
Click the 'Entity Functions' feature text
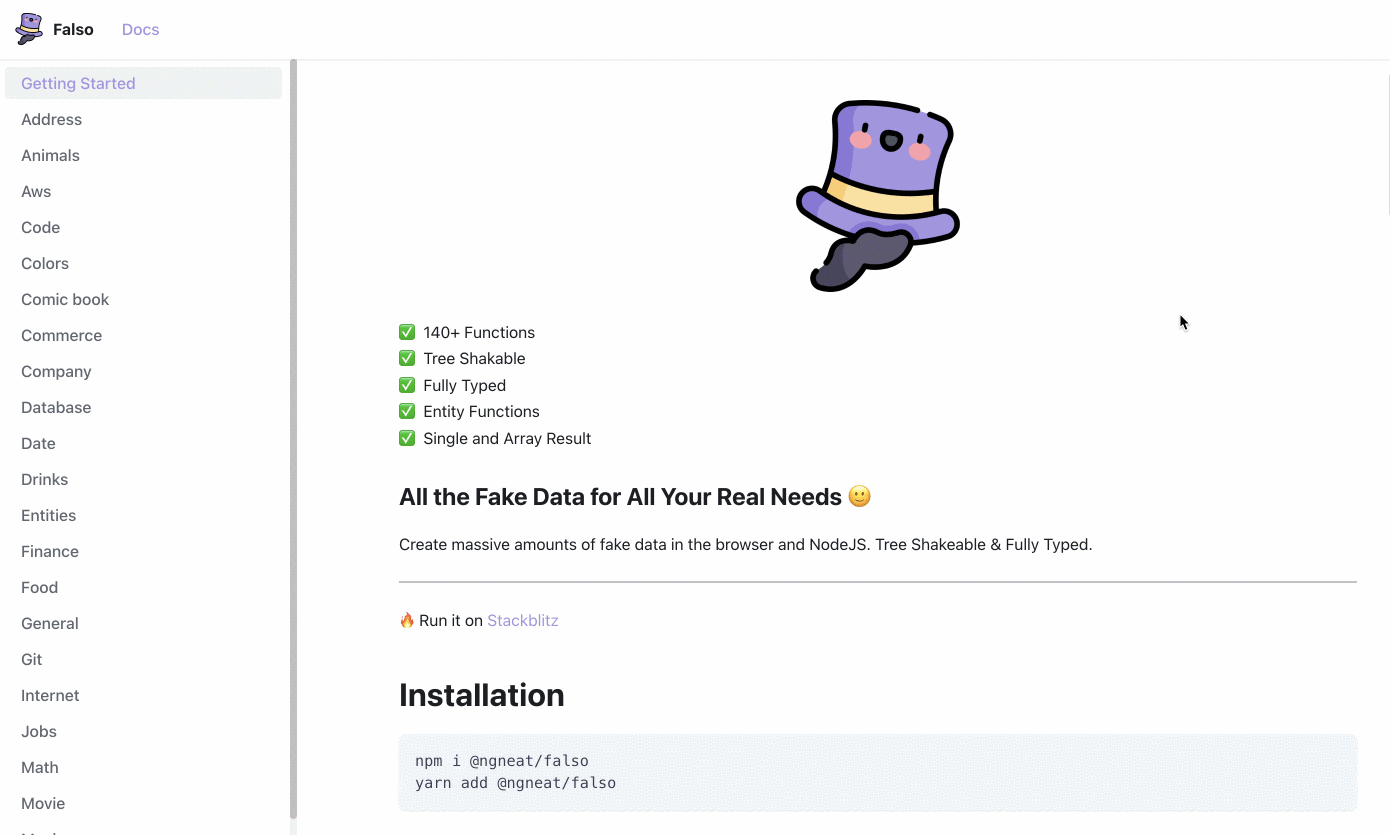click(481, 411)
